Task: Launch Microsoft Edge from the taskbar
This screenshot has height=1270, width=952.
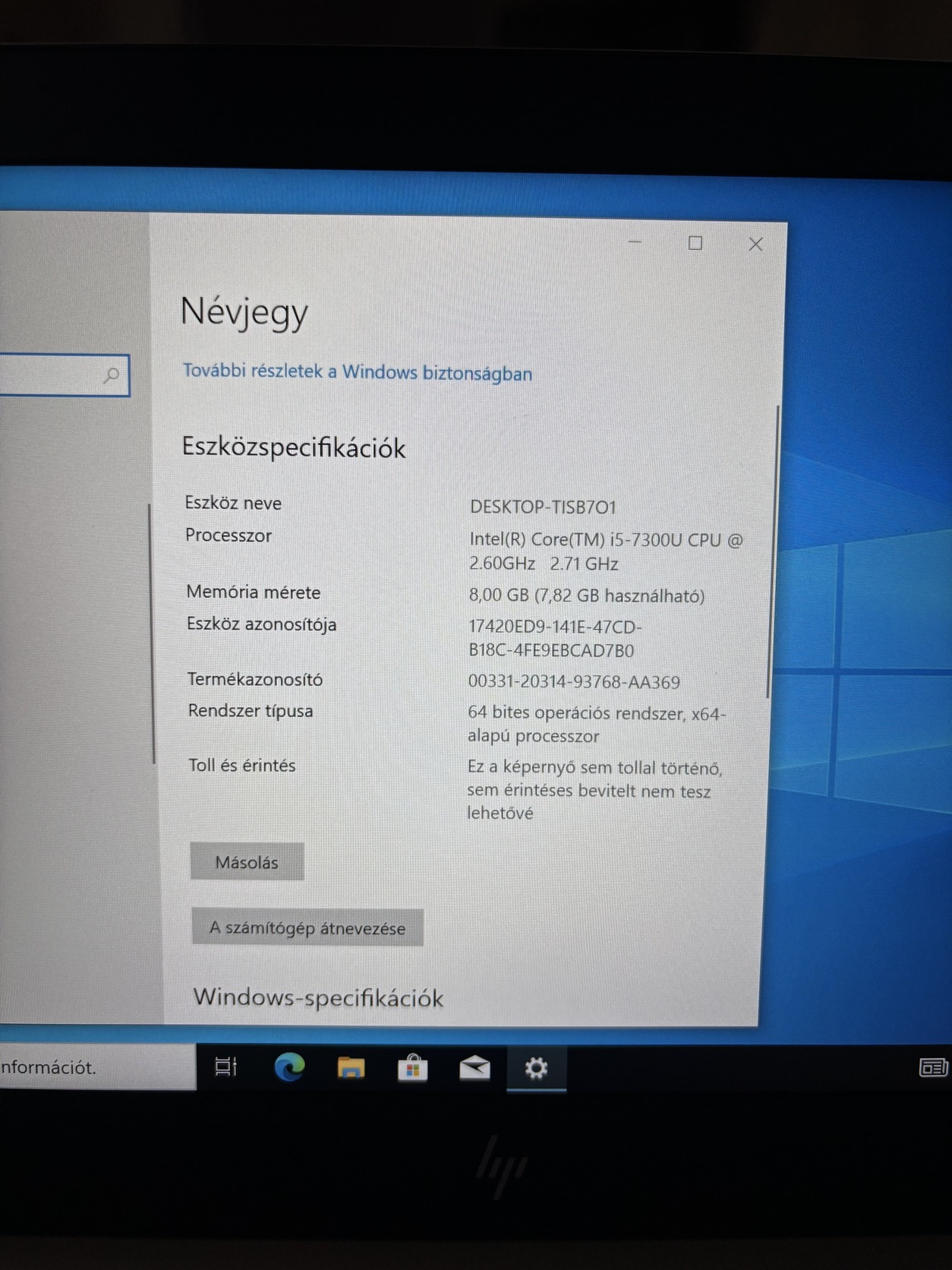Action: click(289, 1067)
